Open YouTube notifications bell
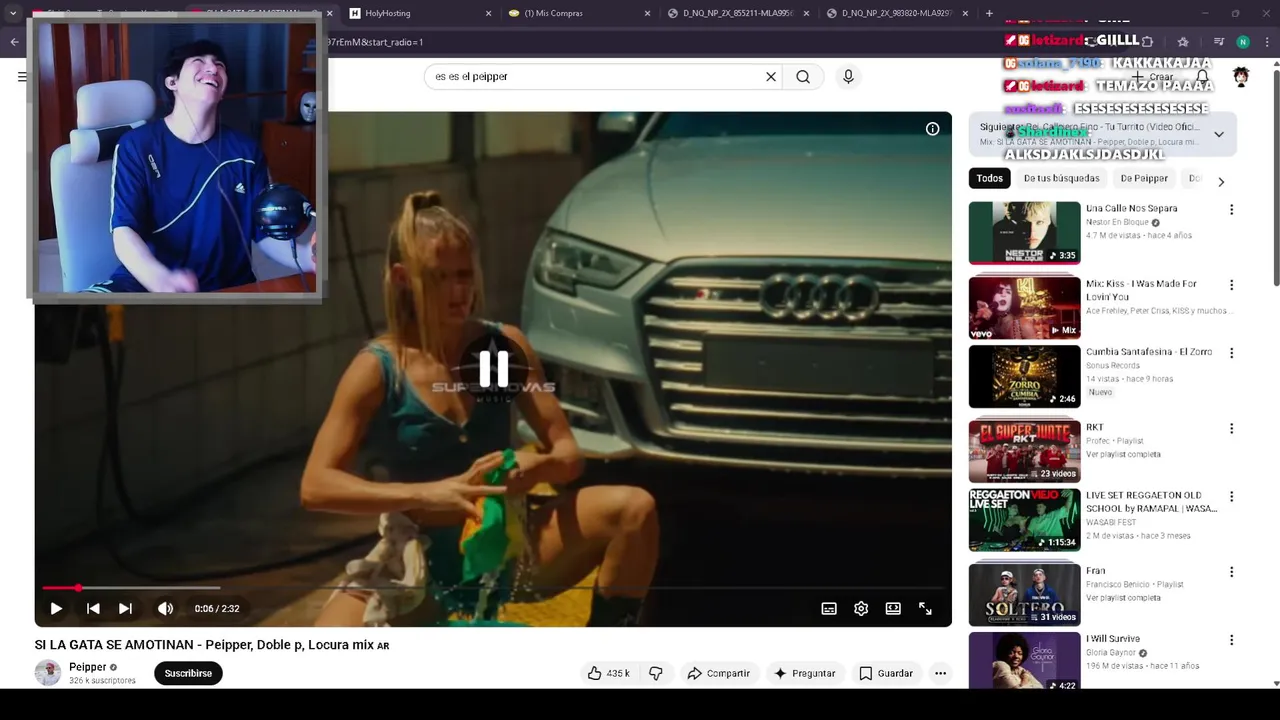The height and width of the screenshot is (720, 1280). 1203,77
